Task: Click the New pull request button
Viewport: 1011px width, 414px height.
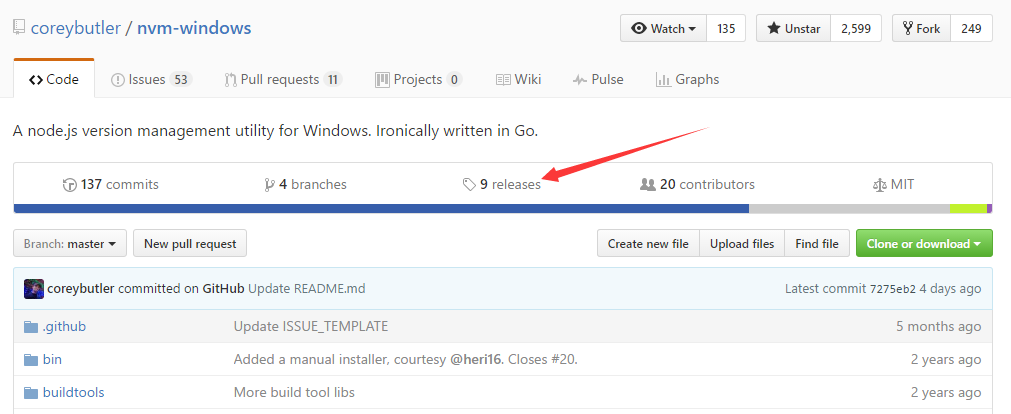Action: tap(190, 244)
